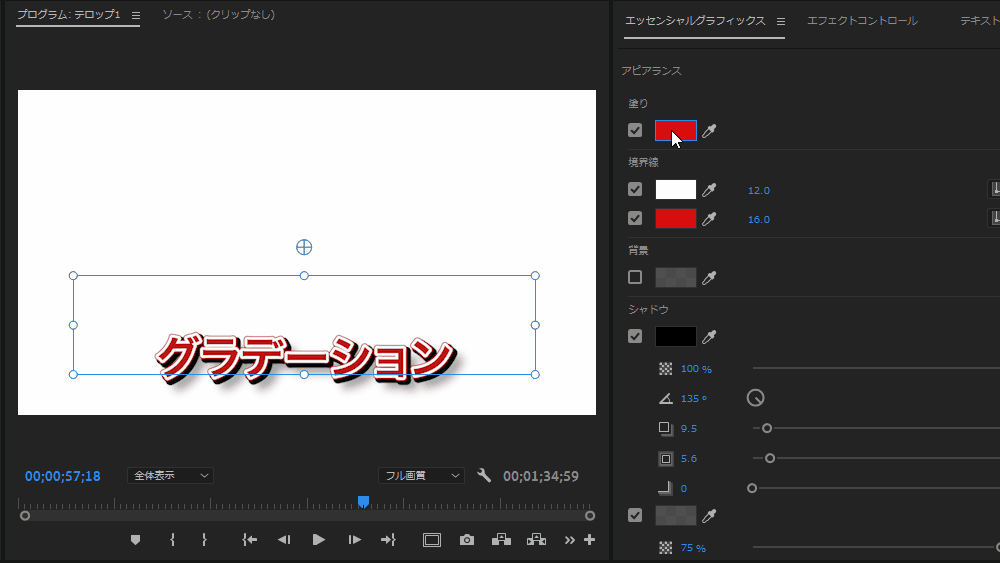This screenshot has height=563, width=1000.
Task: Pick background color with eyedropper
Action: pyautogui.click(x=709, y=277)
